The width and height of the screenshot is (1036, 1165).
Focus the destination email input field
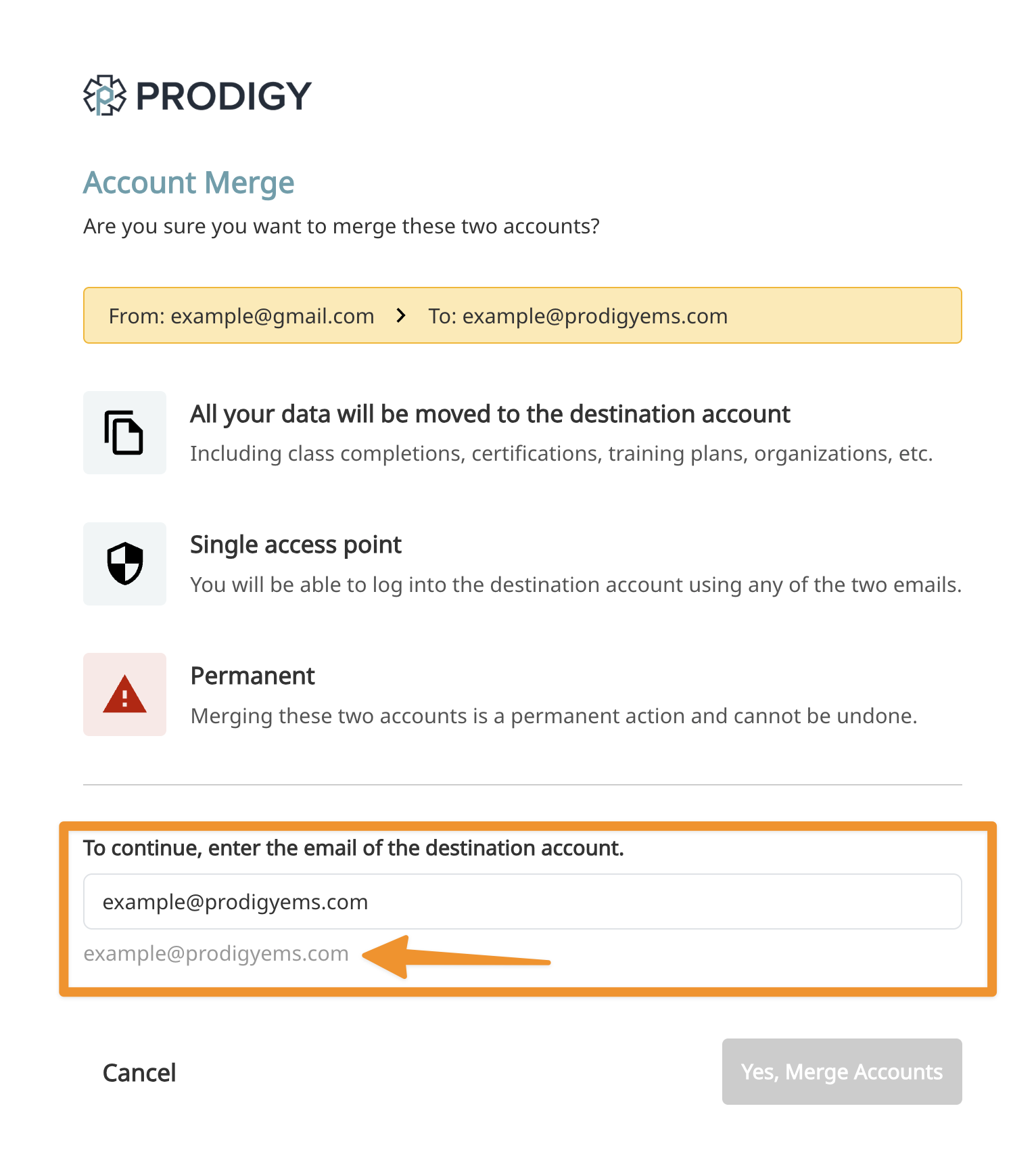click(522, 902)
